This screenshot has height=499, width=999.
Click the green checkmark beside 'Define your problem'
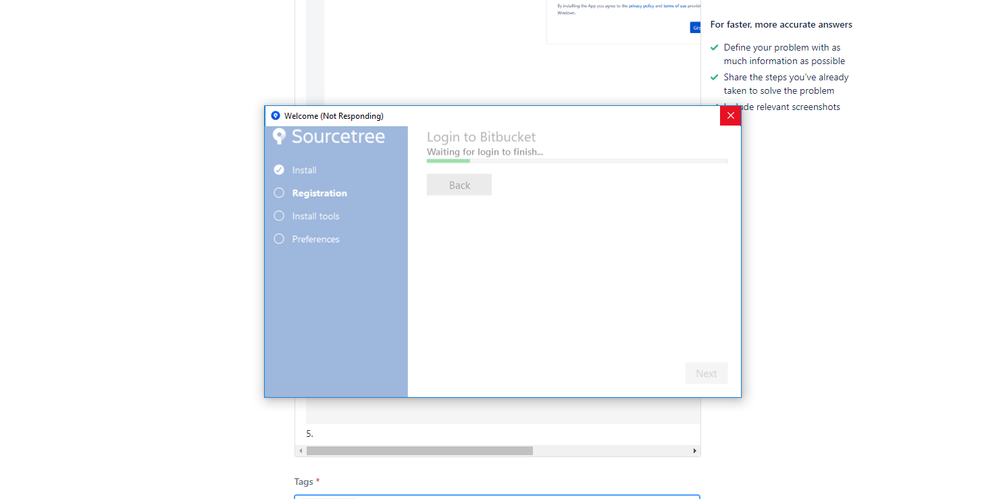click(x=714, y=48)
